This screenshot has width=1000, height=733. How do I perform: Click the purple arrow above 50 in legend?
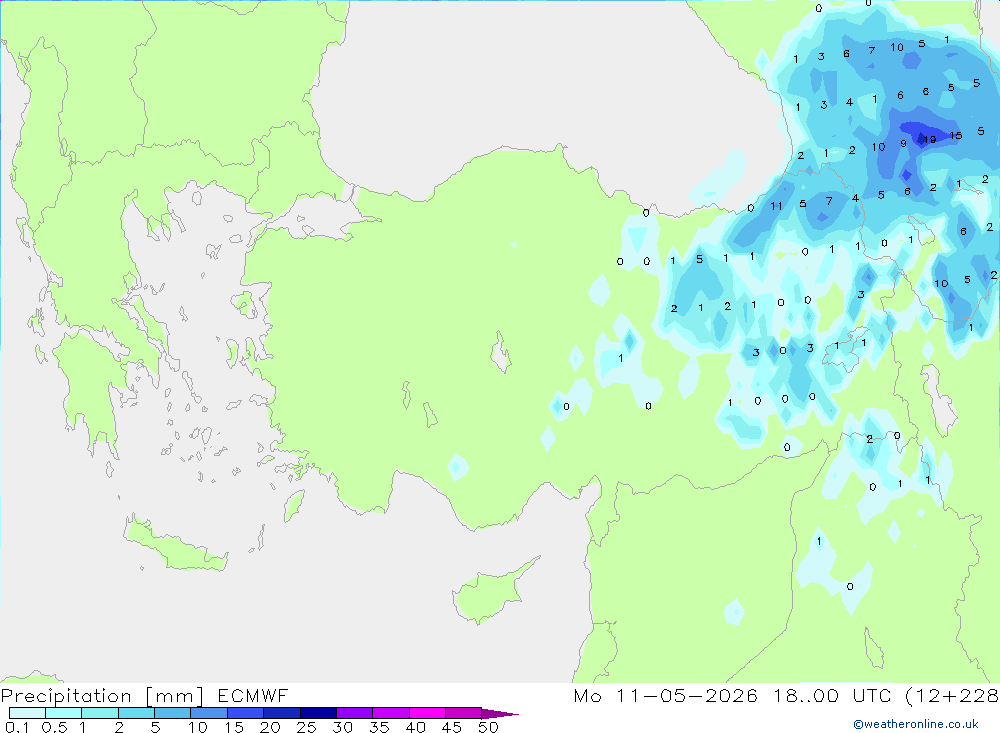click(499, 714)
